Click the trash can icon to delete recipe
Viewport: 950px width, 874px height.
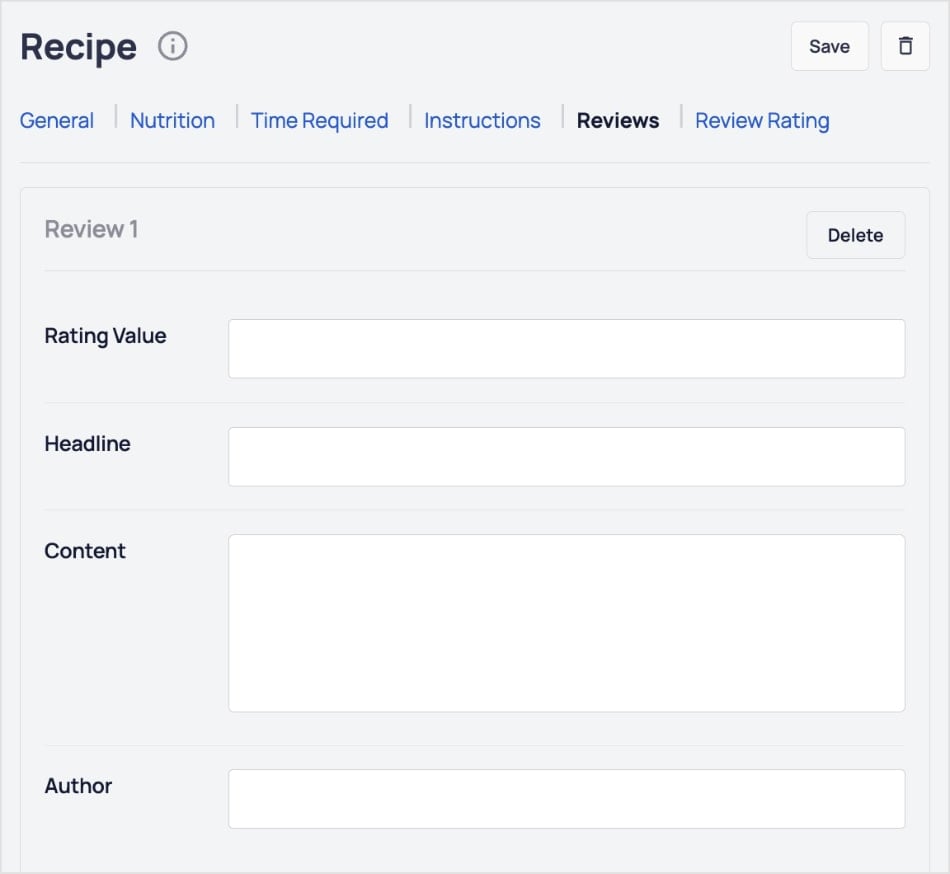coord(905,45)
